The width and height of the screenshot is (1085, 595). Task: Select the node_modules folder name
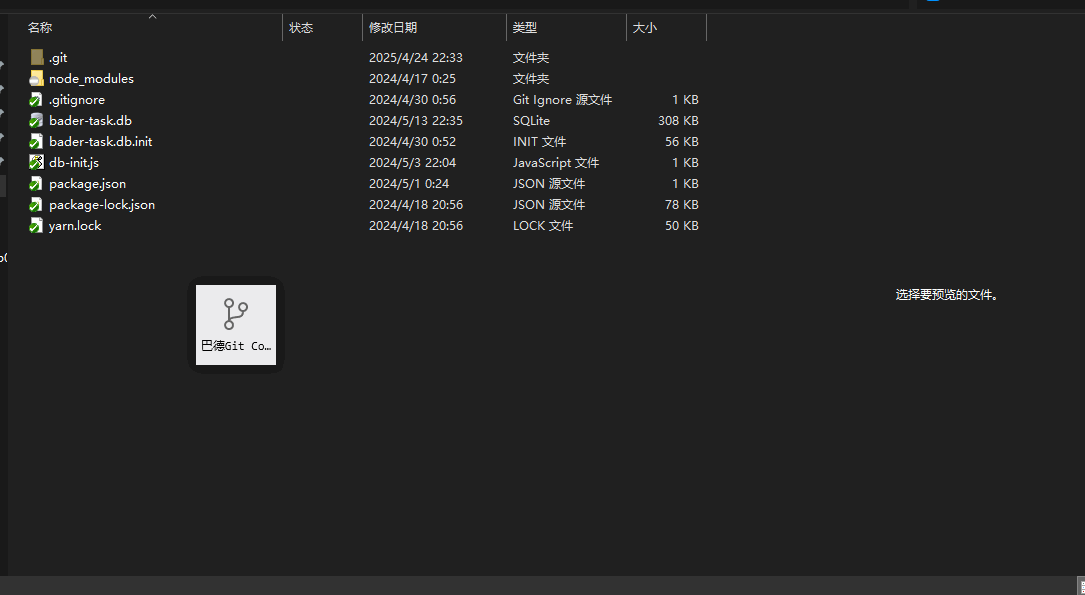click(91, 79)
